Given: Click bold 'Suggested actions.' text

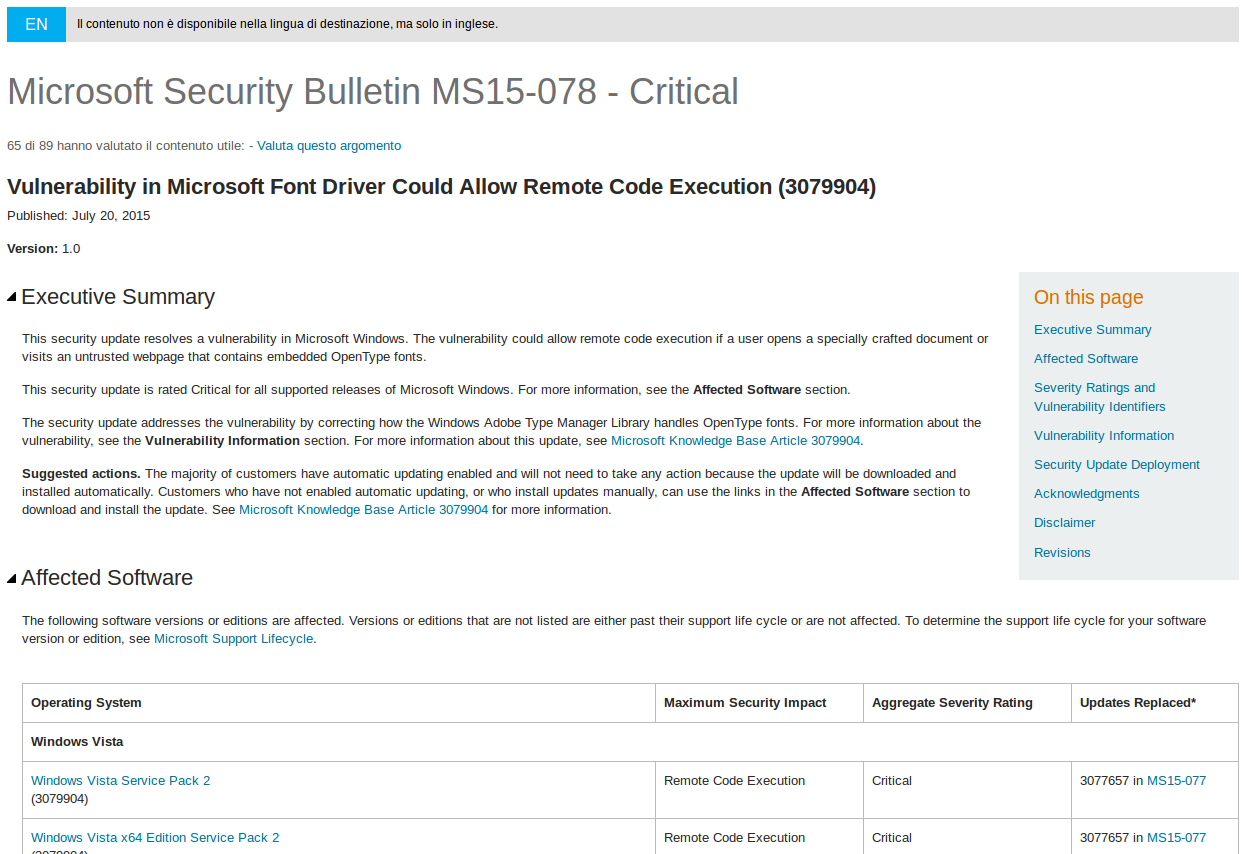Looking at the screenshot, I should 81,474.
